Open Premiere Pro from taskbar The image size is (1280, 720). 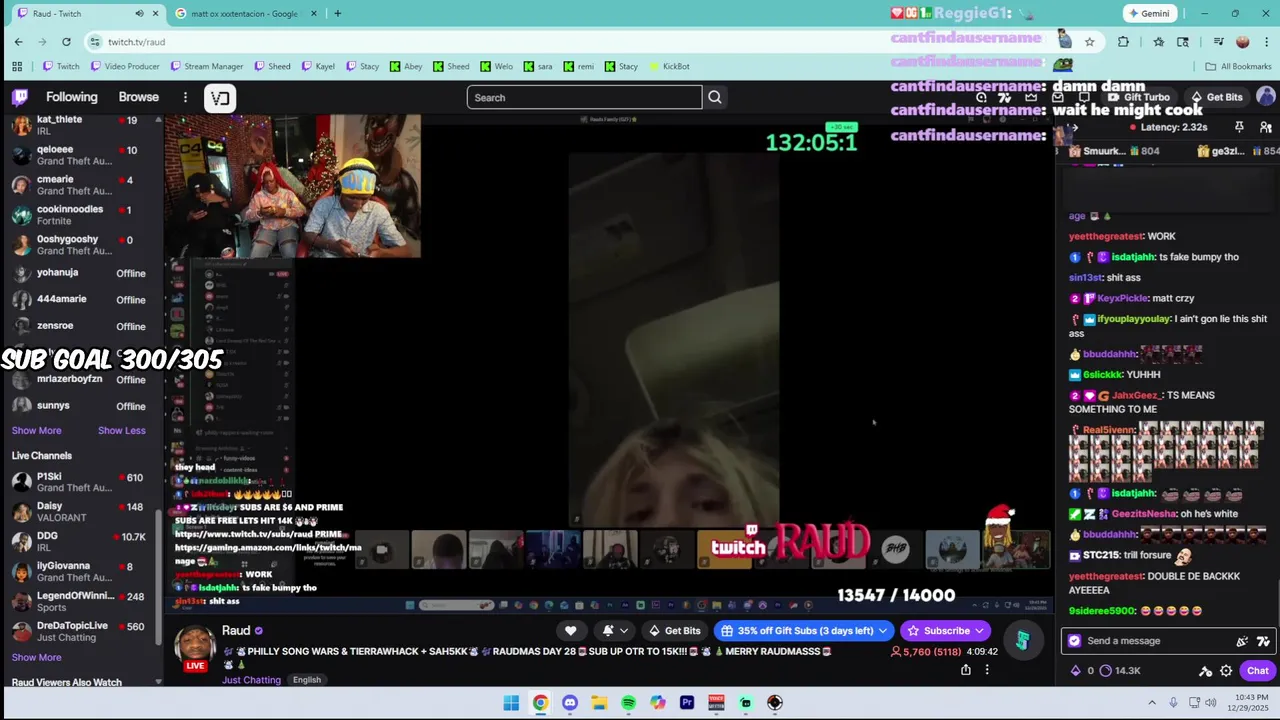(x=687, y=703)
